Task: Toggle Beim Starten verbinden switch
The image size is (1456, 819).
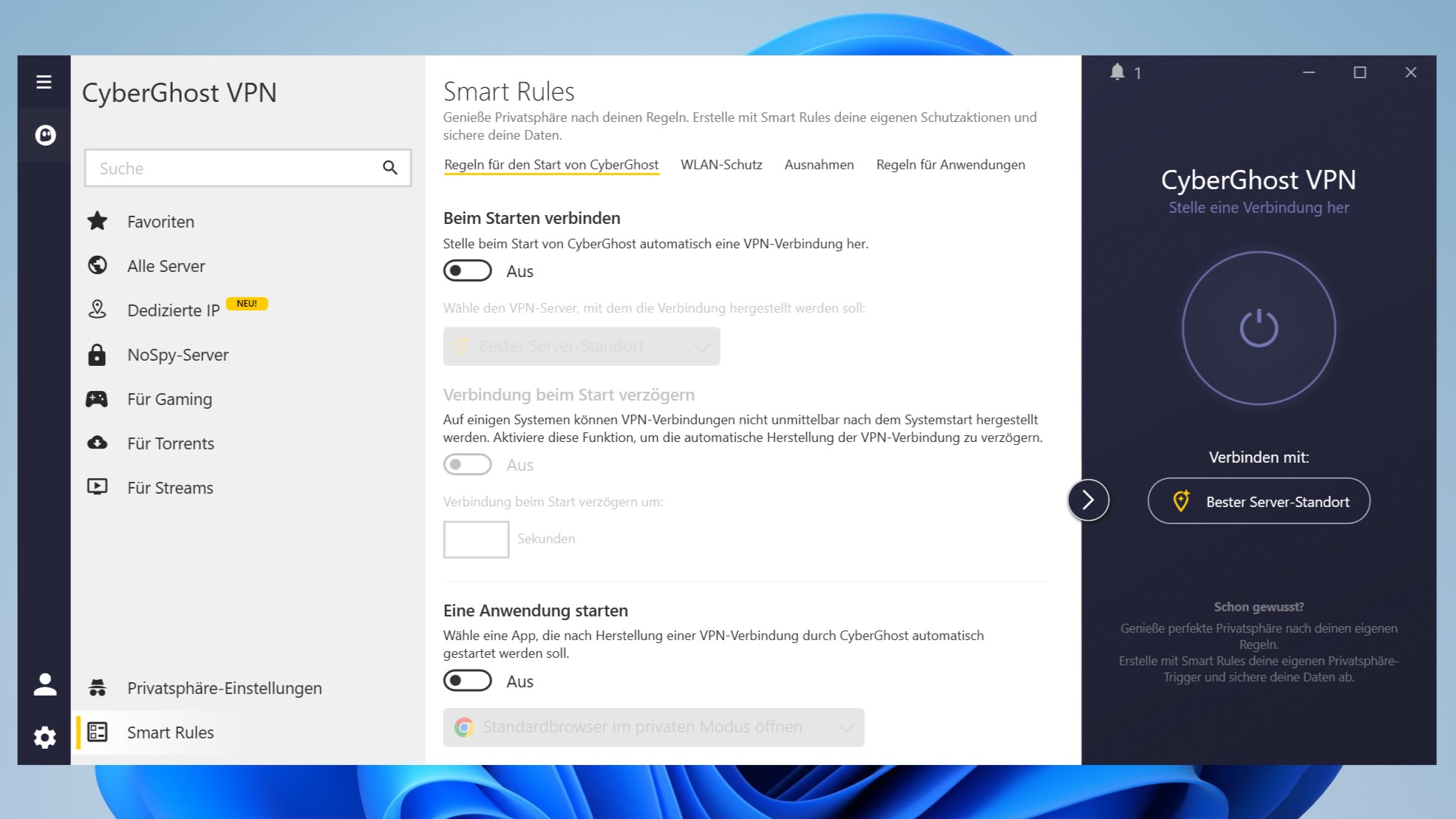Action: 467,271
